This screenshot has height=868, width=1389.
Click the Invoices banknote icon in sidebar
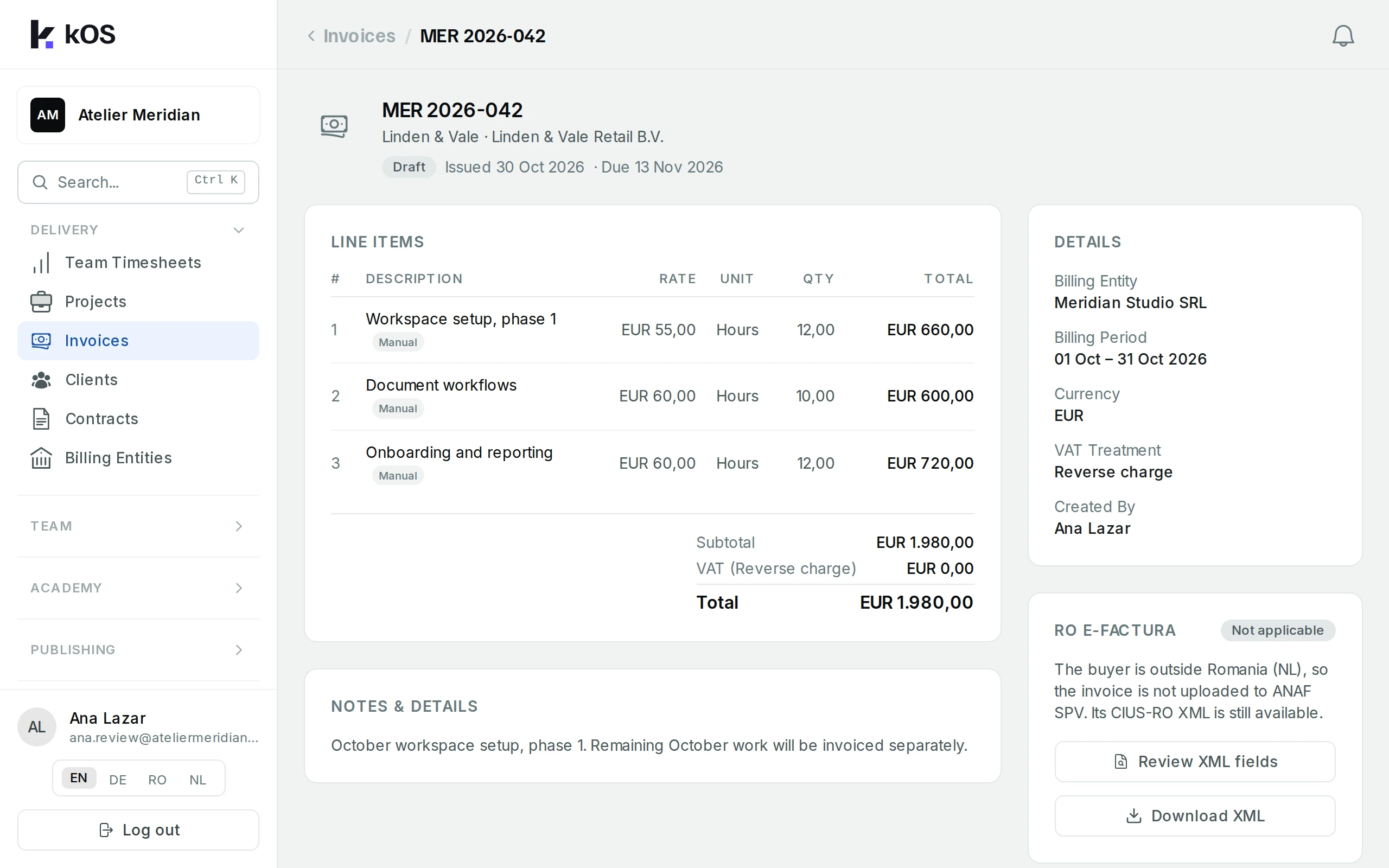click(41, 341)
